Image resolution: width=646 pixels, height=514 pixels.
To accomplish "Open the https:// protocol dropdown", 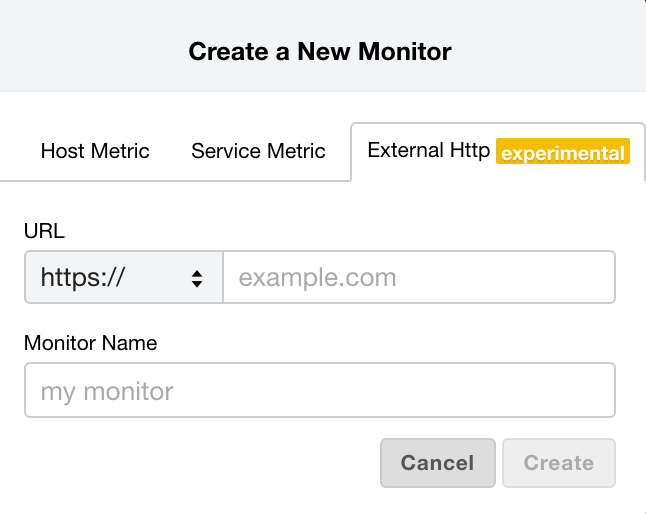I will click(123, 277).
